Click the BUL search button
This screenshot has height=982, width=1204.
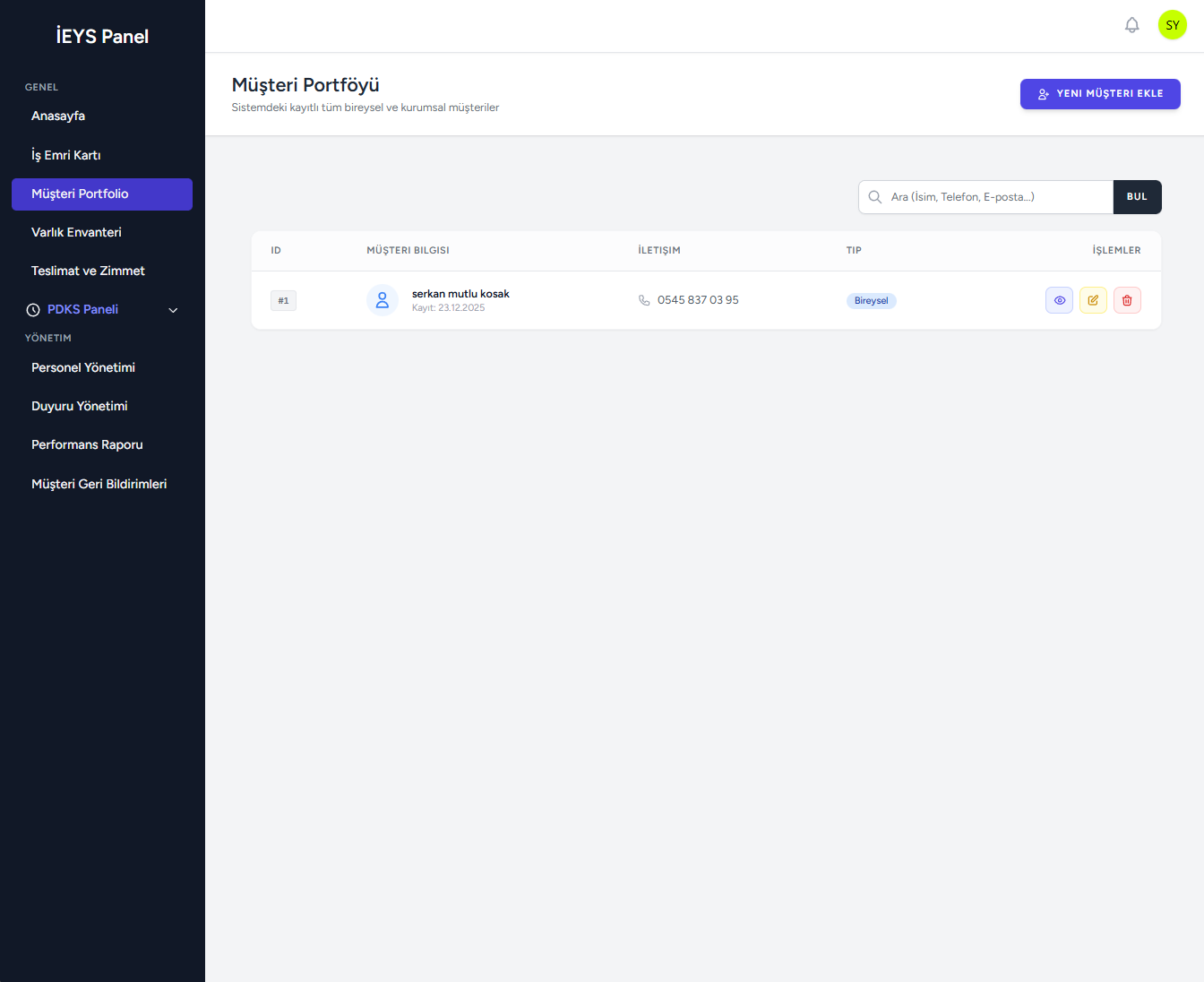pyautogui.click(x=1137, y=197)
